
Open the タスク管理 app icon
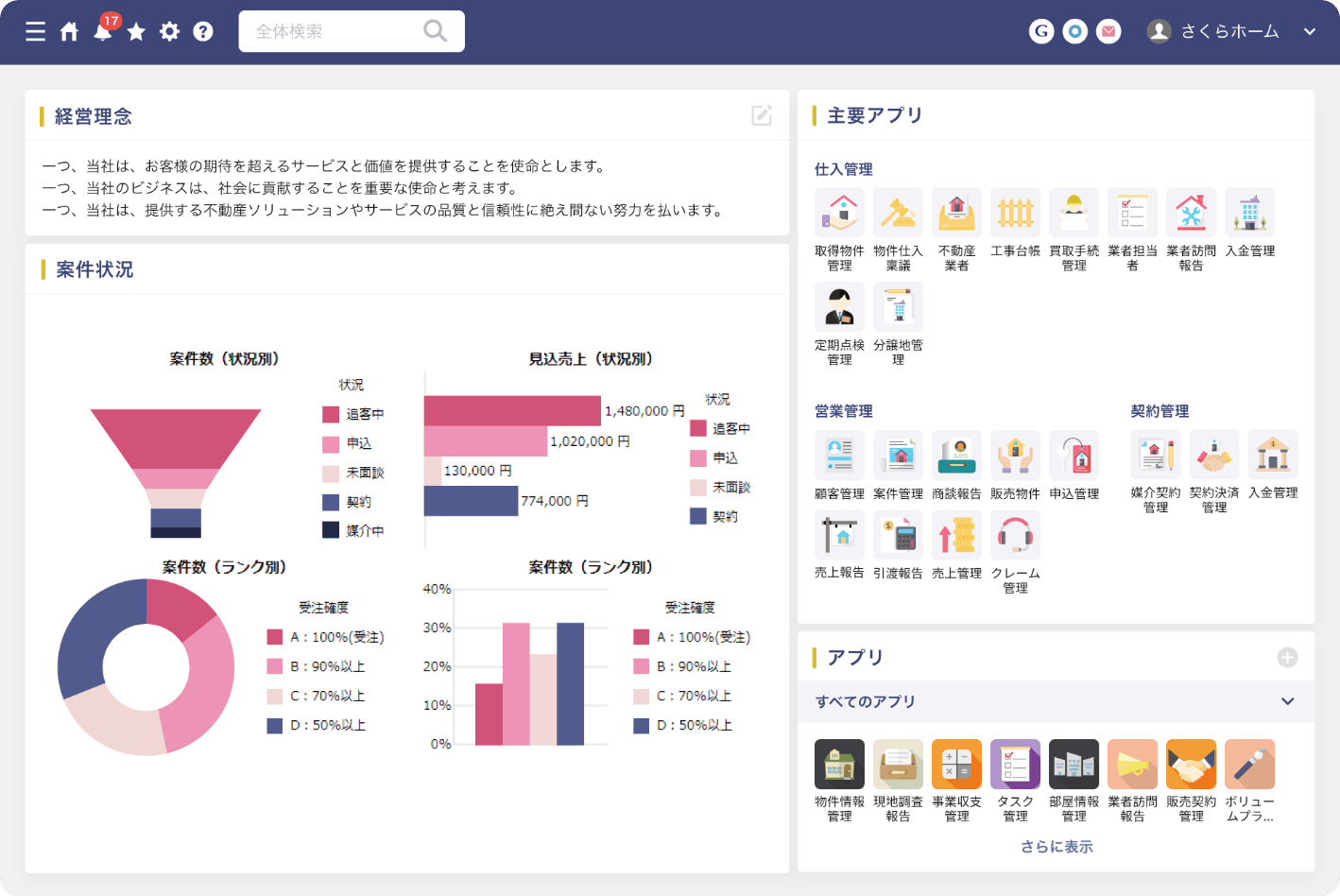[1015, 765]
